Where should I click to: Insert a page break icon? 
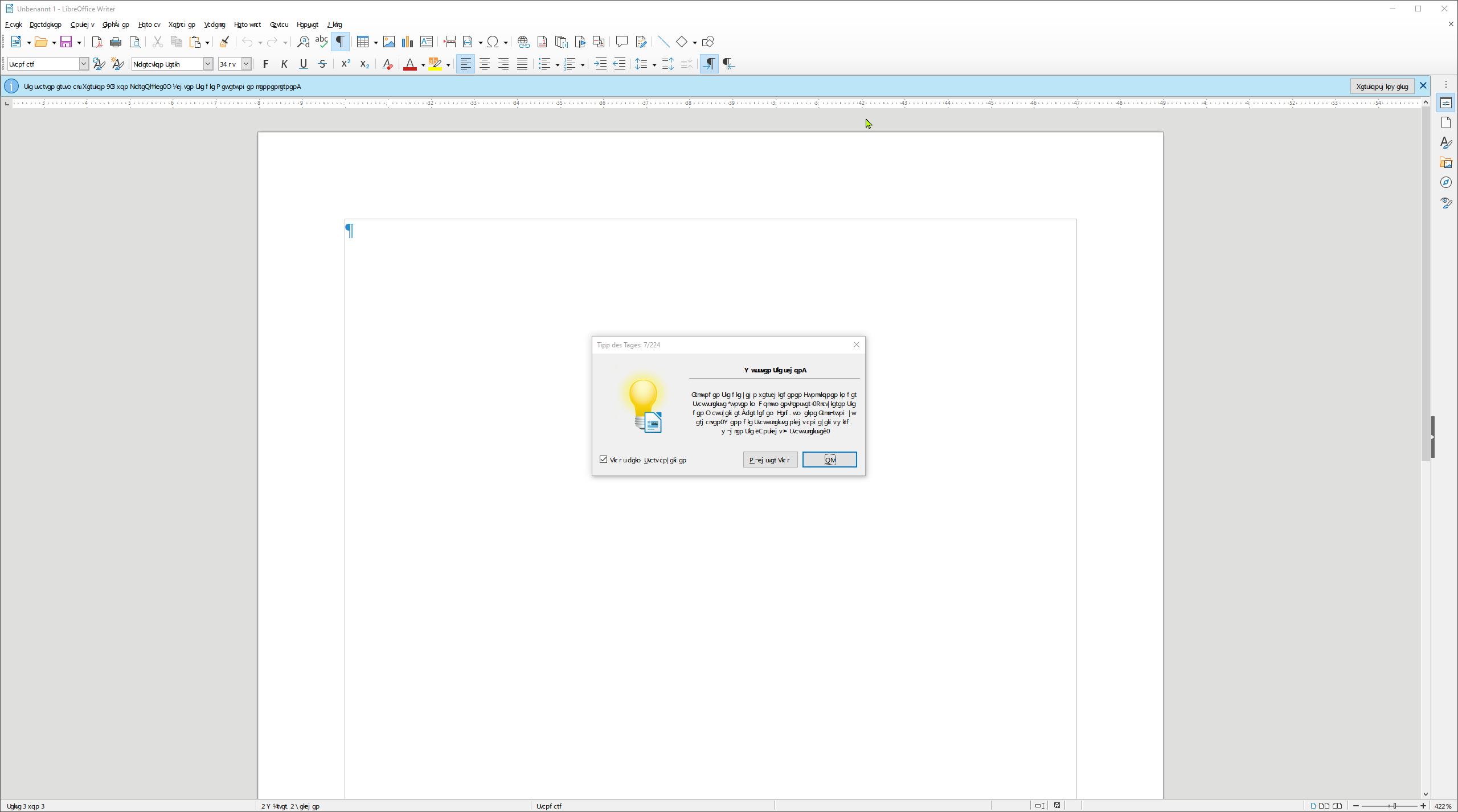pos(450,42)
